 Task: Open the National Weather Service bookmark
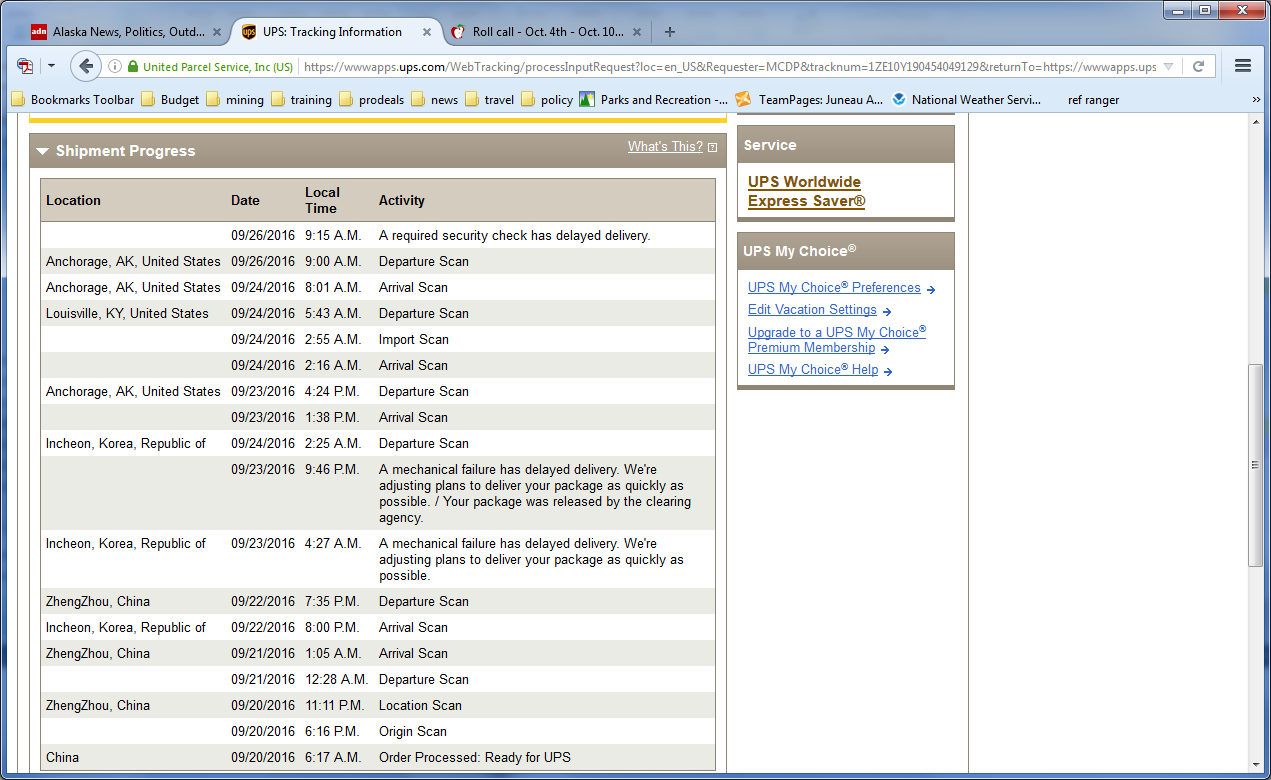tap(966, 100)
